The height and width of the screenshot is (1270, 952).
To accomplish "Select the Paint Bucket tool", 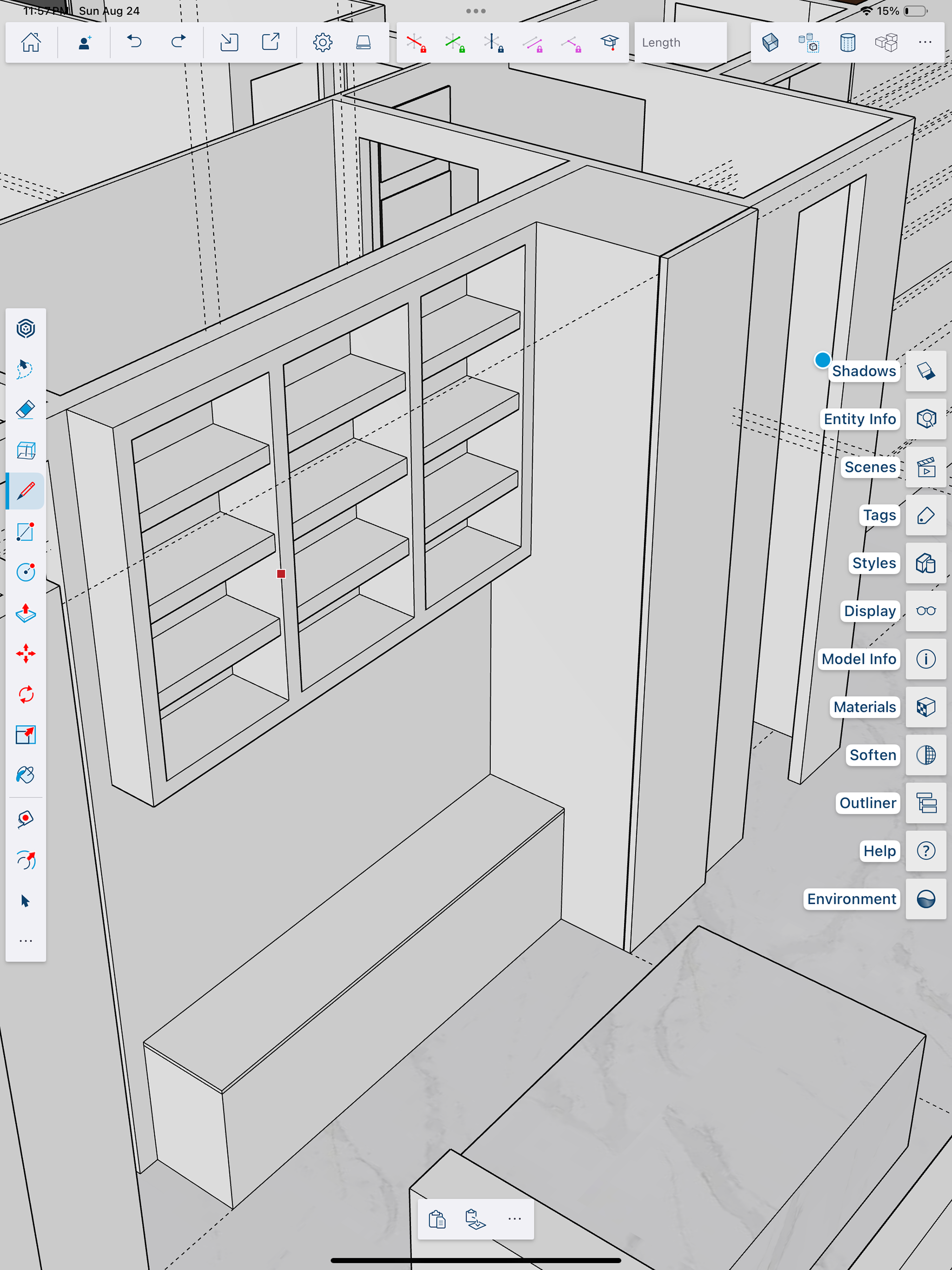I will click(x=25, y=775).
